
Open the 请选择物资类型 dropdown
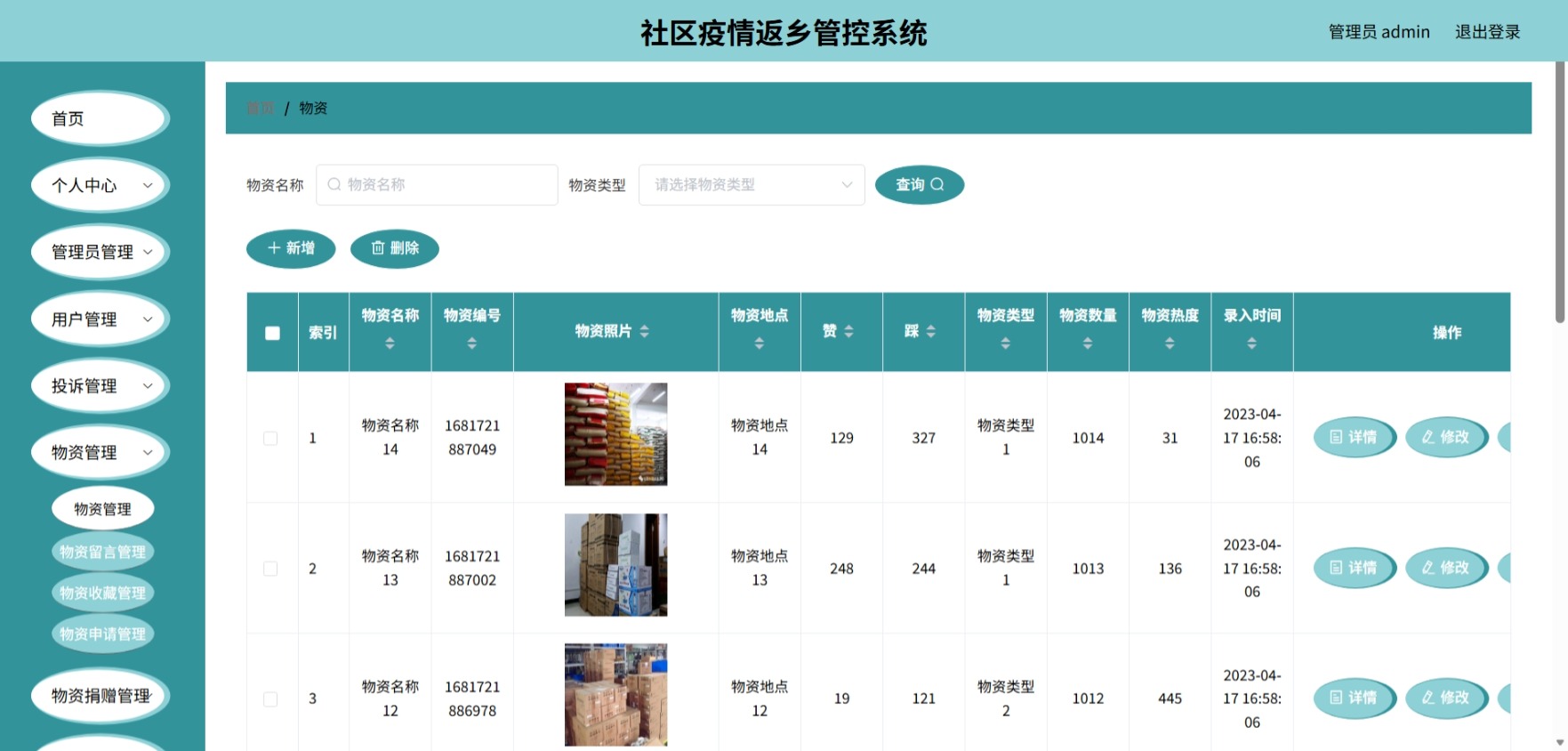752,185
